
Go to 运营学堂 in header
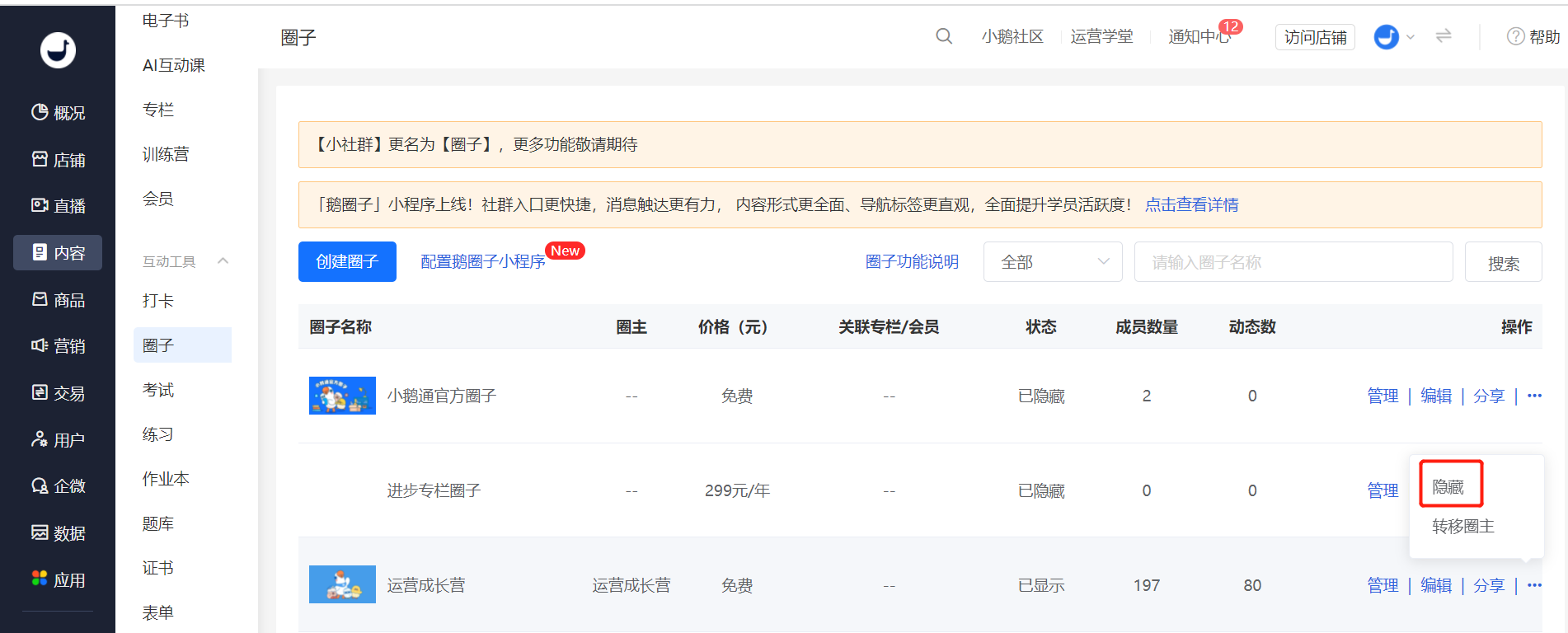[x=1102, y=36]
